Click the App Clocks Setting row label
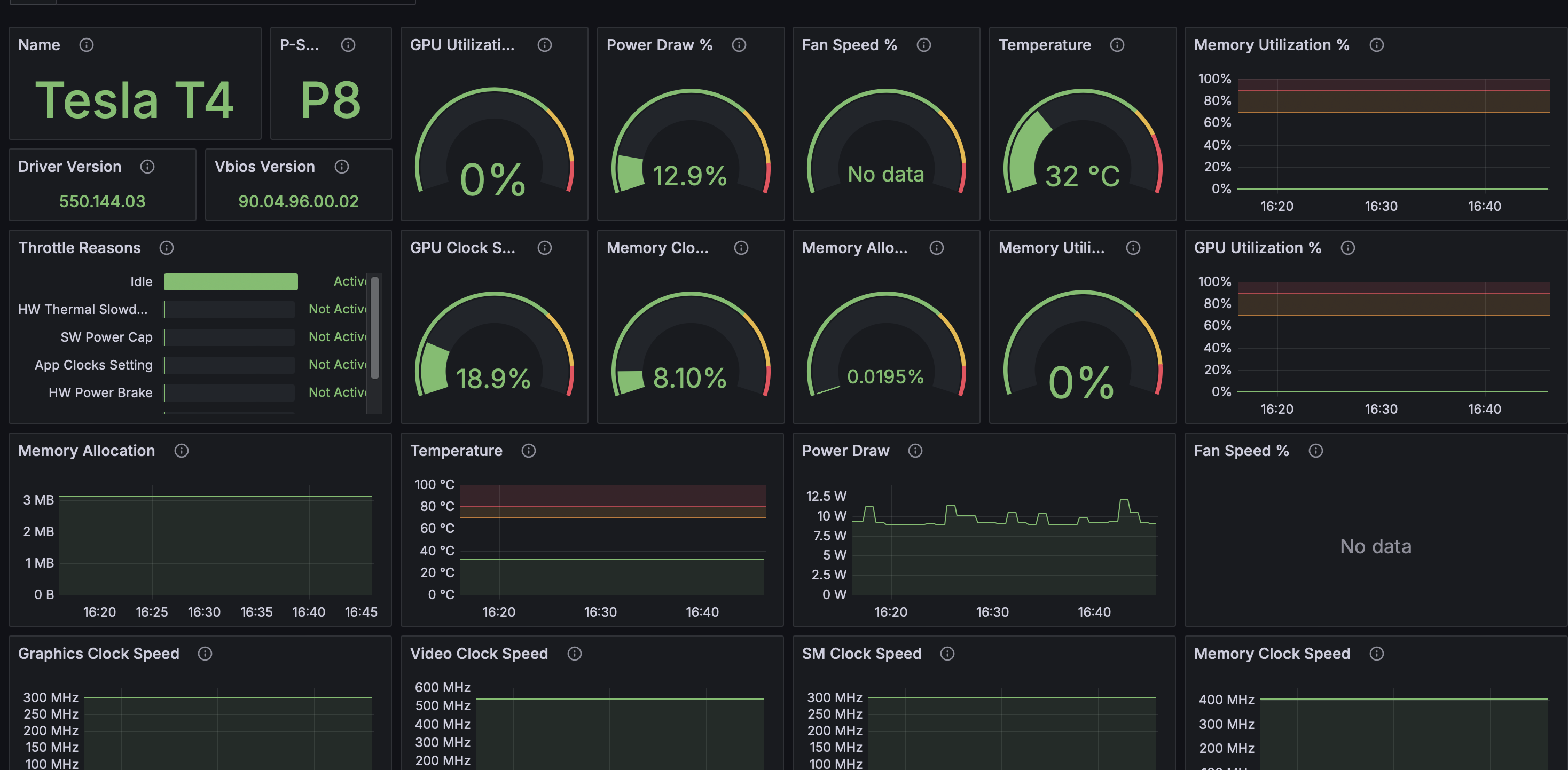 94,365
